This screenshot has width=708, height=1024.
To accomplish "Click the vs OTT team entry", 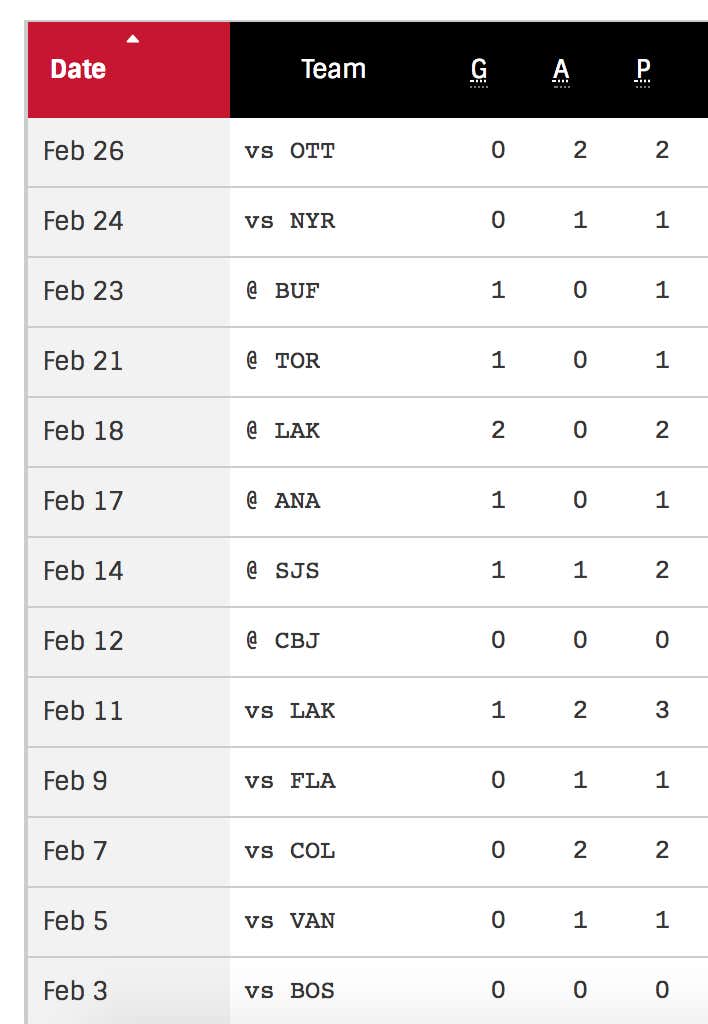I will (x=290, y=152).
